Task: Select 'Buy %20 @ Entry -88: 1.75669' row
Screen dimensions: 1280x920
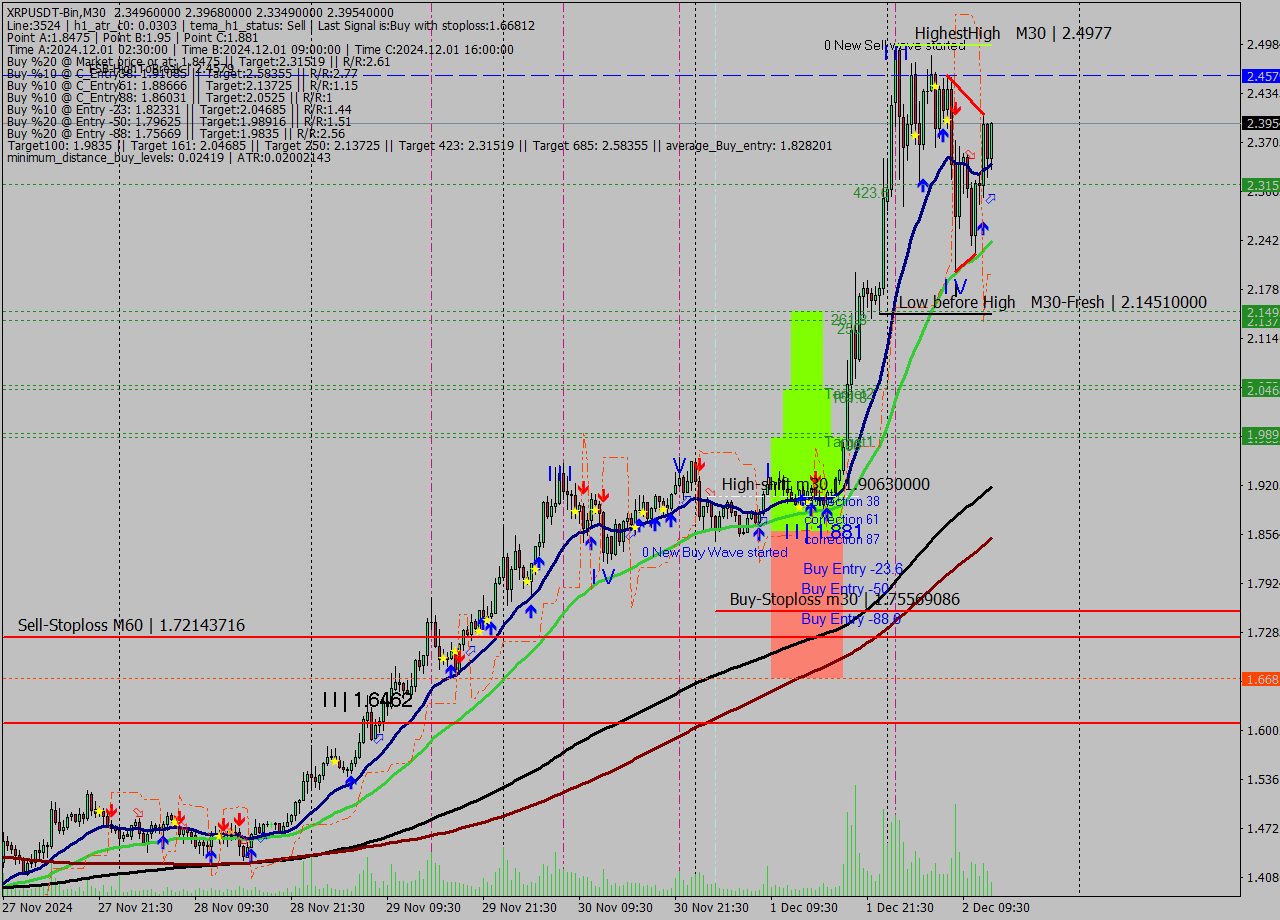Action: (x=176, y=134)
